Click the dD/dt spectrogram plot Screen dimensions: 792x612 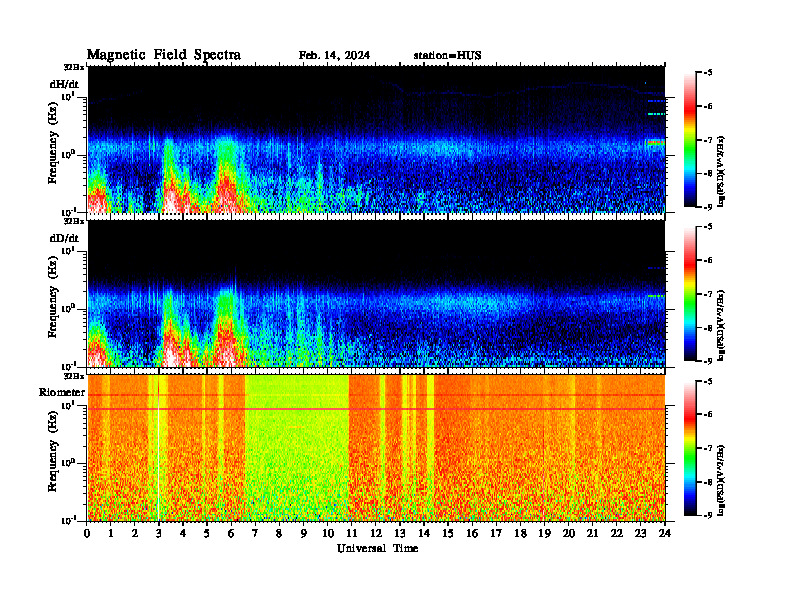coord(376,294)
